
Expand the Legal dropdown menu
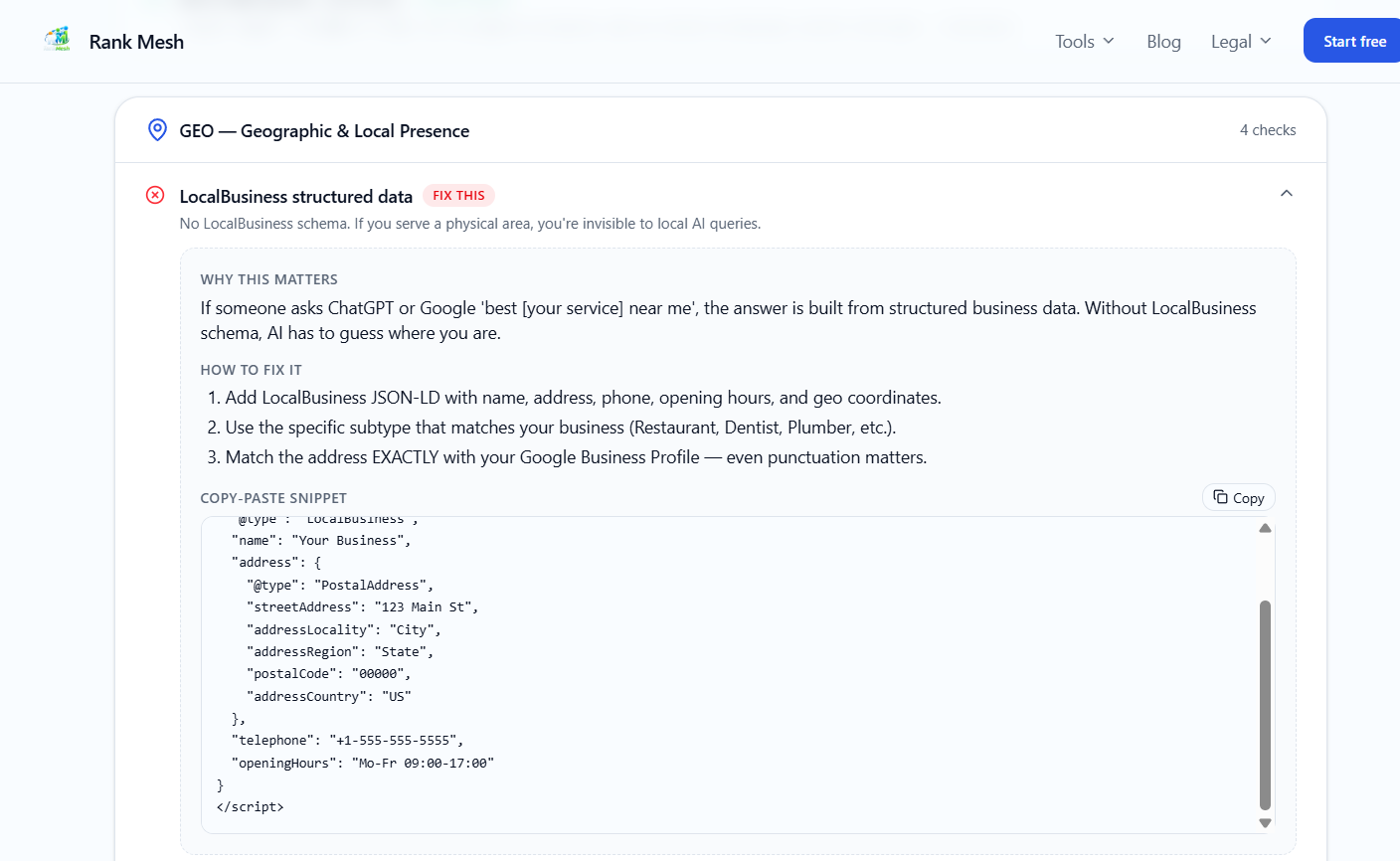1241,41
